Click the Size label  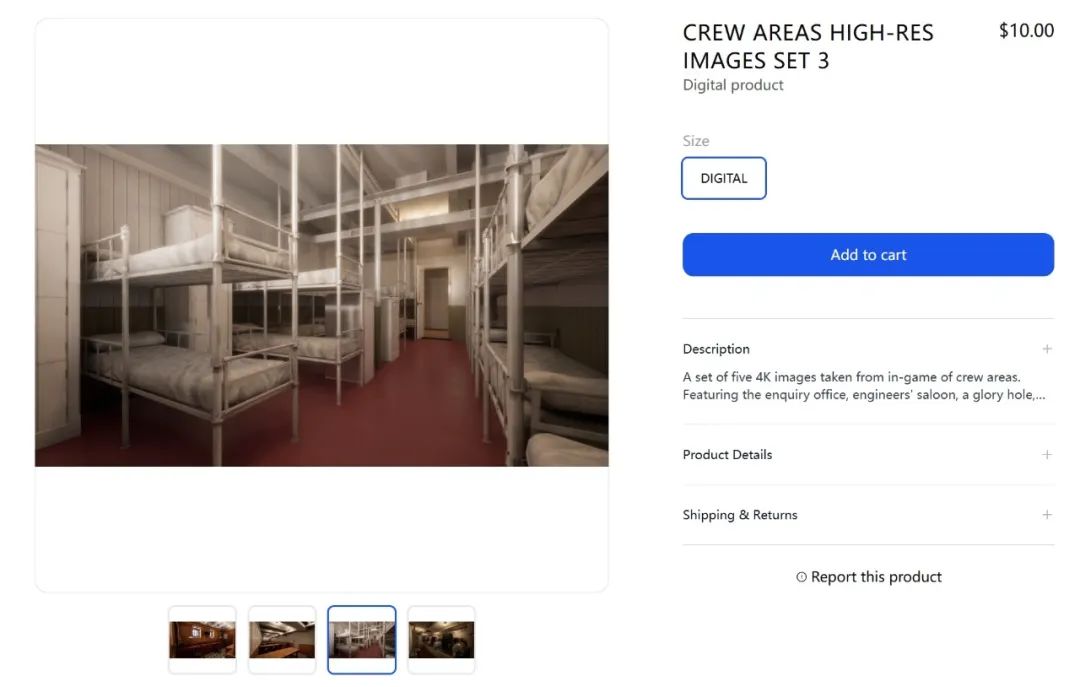click(696, 141)
